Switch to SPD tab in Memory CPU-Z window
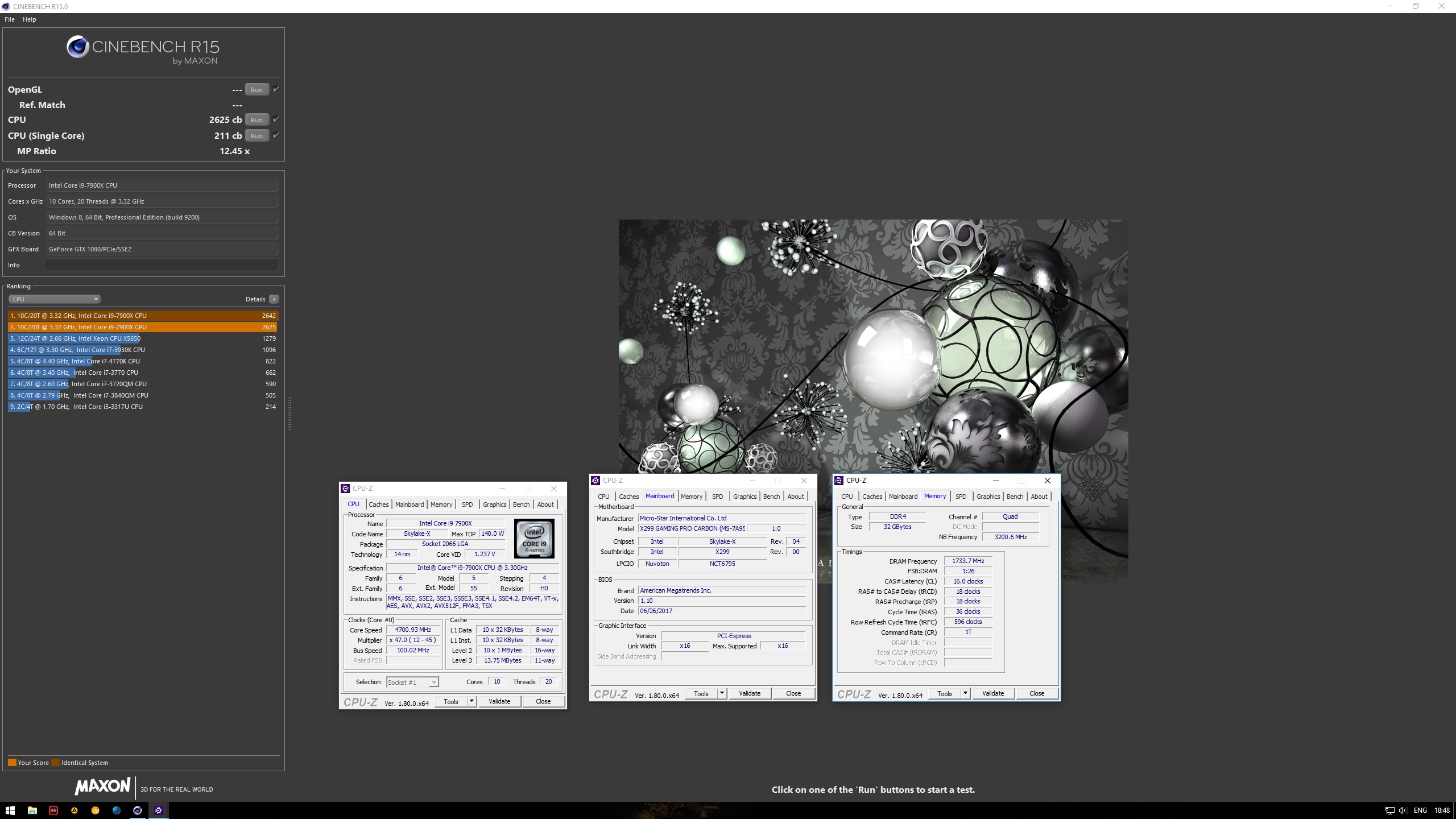Viewport: 1456px width, 819px height. (x=961, y=497)
